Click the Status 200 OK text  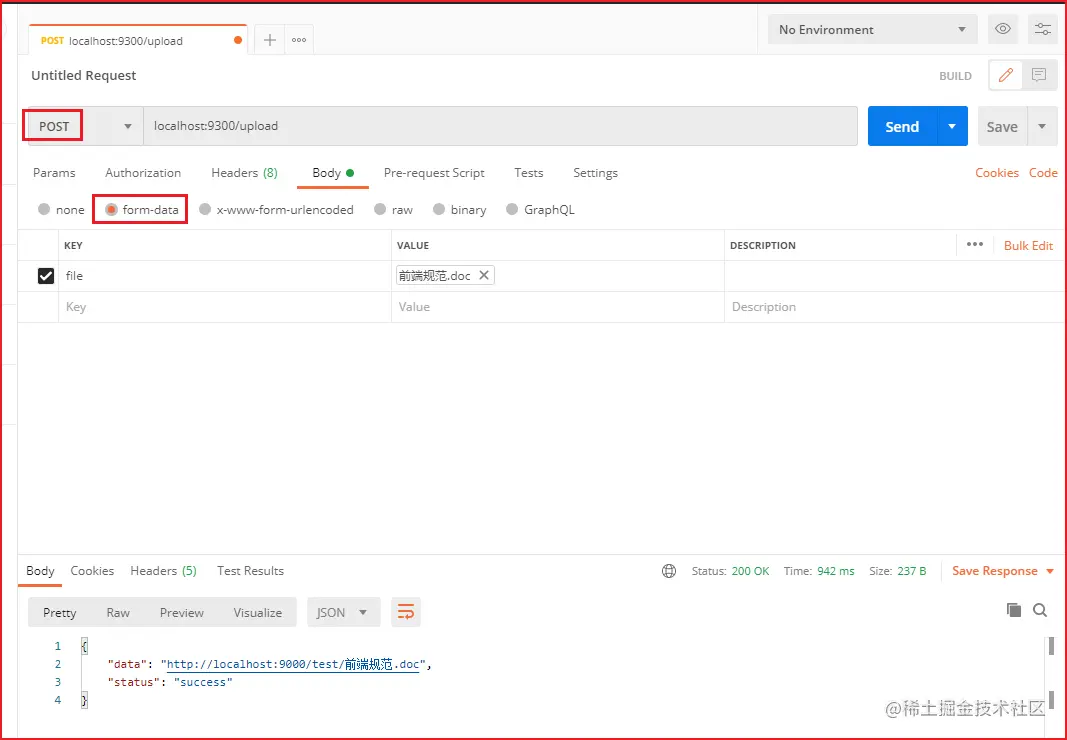pos(730,571)
